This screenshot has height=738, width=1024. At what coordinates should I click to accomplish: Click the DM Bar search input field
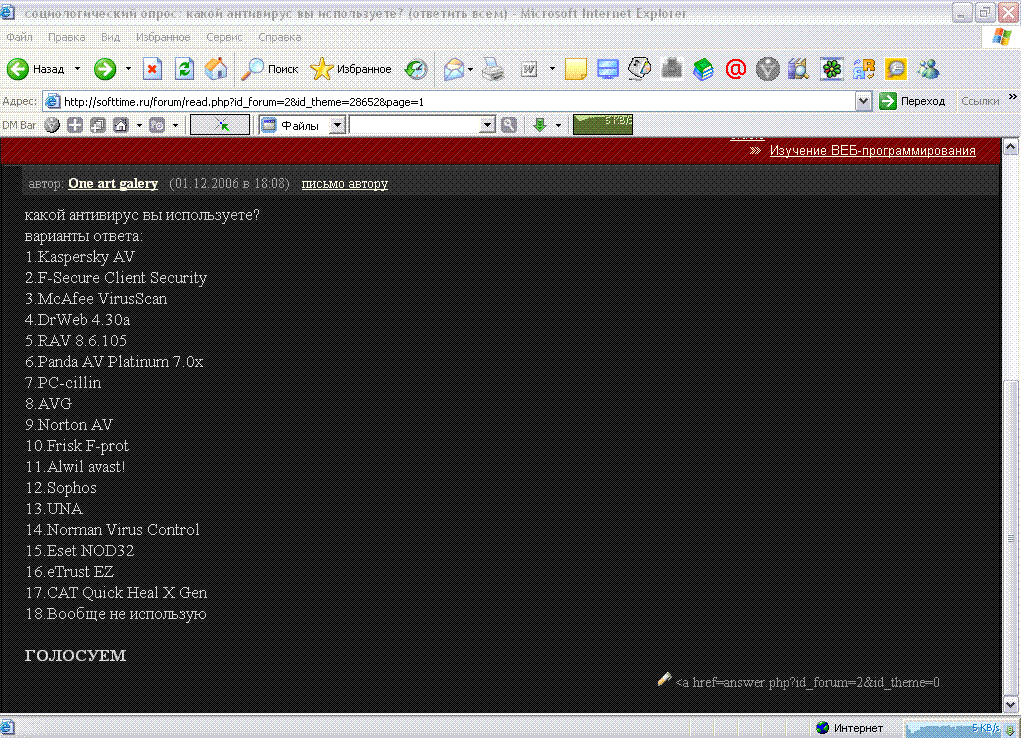tap(415, 125)
